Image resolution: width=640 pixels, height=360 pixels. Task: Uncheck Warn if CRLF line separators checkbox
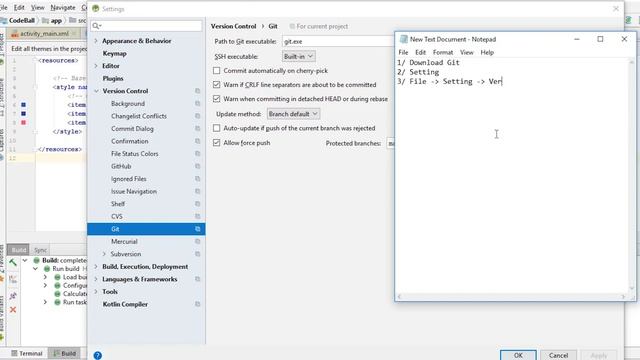pyautogui.click(x=217, y=85)
